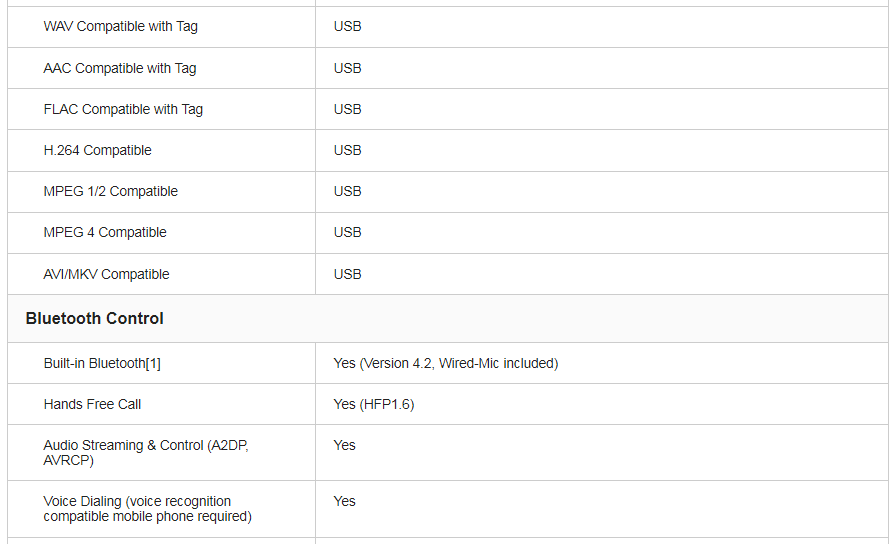Viewport: 894px width, 544px height.
Task: Click the "Bluetooth Control" section heading
Action: coord(94,318)
